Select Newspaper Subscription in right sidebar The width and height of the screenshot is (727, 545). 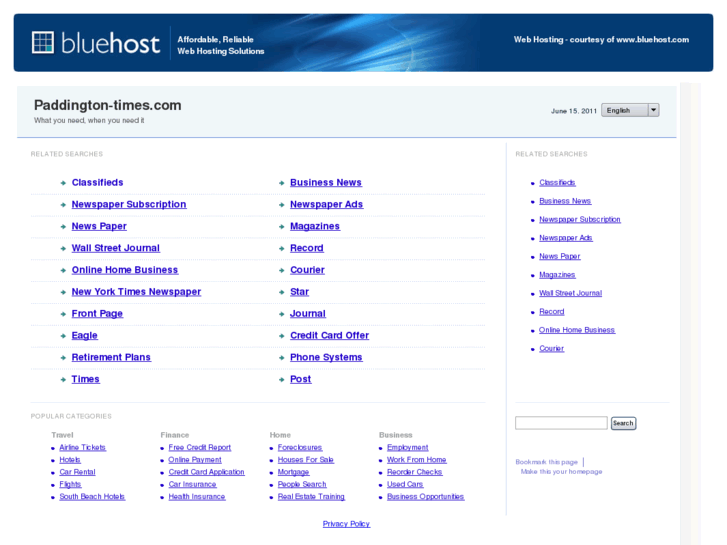tap(580, 219)
